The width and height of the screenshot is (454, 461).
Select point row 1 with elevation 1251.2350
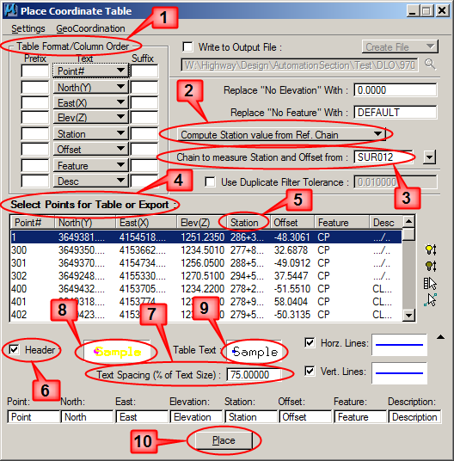(206, 237)
